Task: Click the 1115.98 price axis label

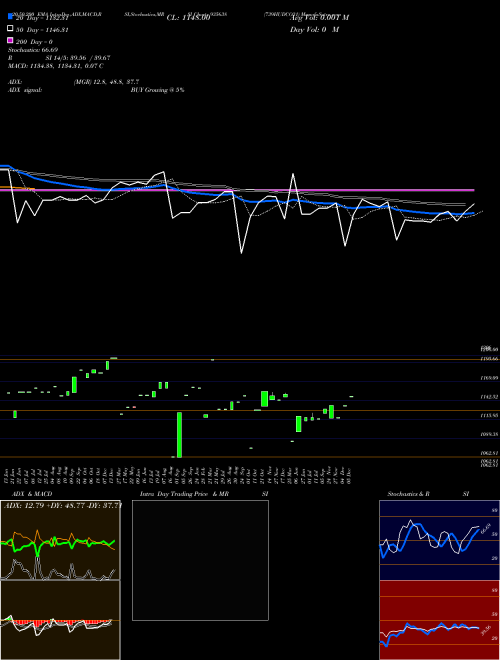Action: click(489, 415)
